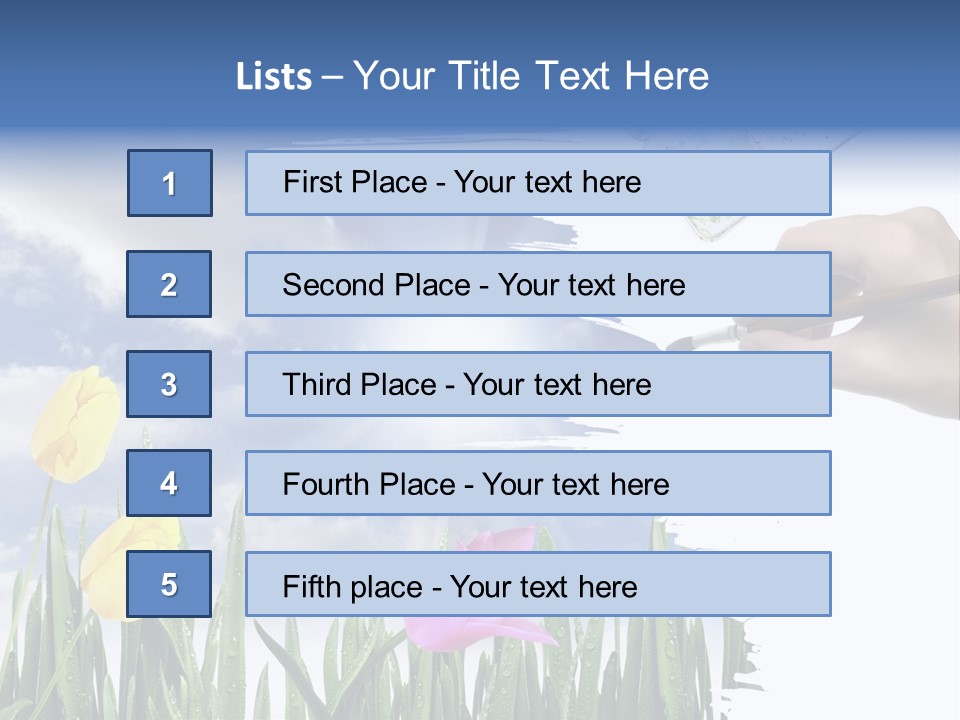
Task: Click the number 5 box
Action: pyautogui.click(x=169, y=584)
